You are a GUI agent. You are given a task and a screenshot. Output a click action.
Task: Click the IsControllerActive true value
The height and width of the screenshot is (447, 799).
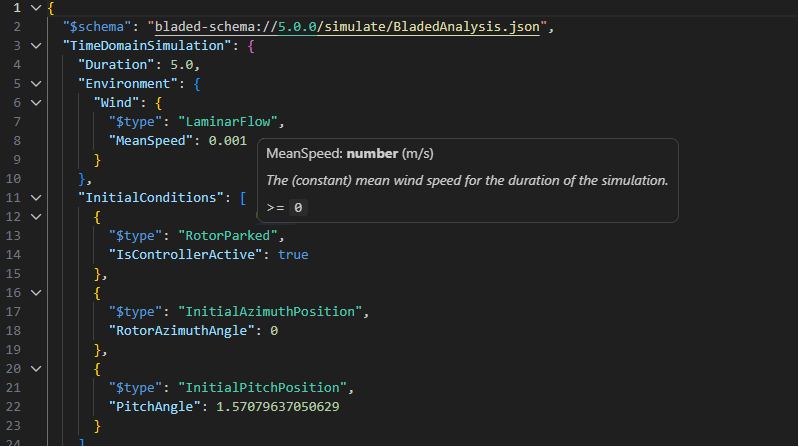point(293,255)
